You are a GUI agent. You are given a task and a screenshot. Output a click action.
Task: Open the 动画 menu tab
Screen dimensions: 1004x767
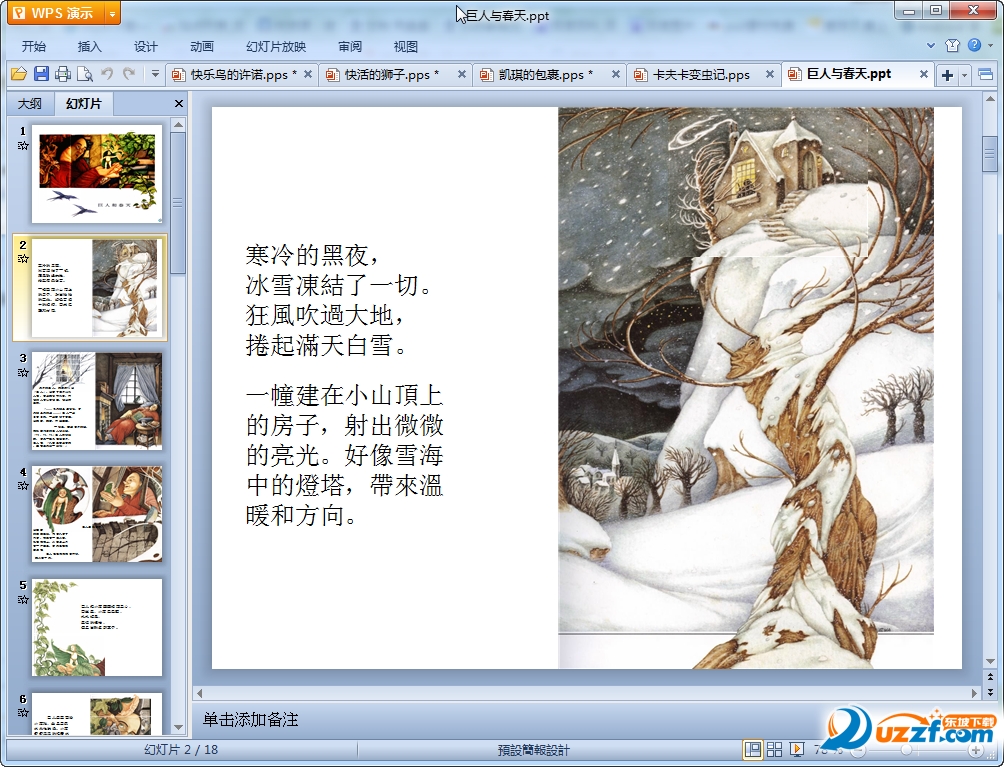(x=202, y=46)
